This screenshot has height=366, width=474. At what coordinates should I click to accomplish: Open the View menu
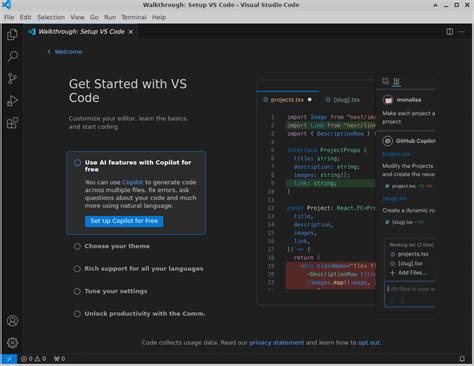click(x=77, y=17)
